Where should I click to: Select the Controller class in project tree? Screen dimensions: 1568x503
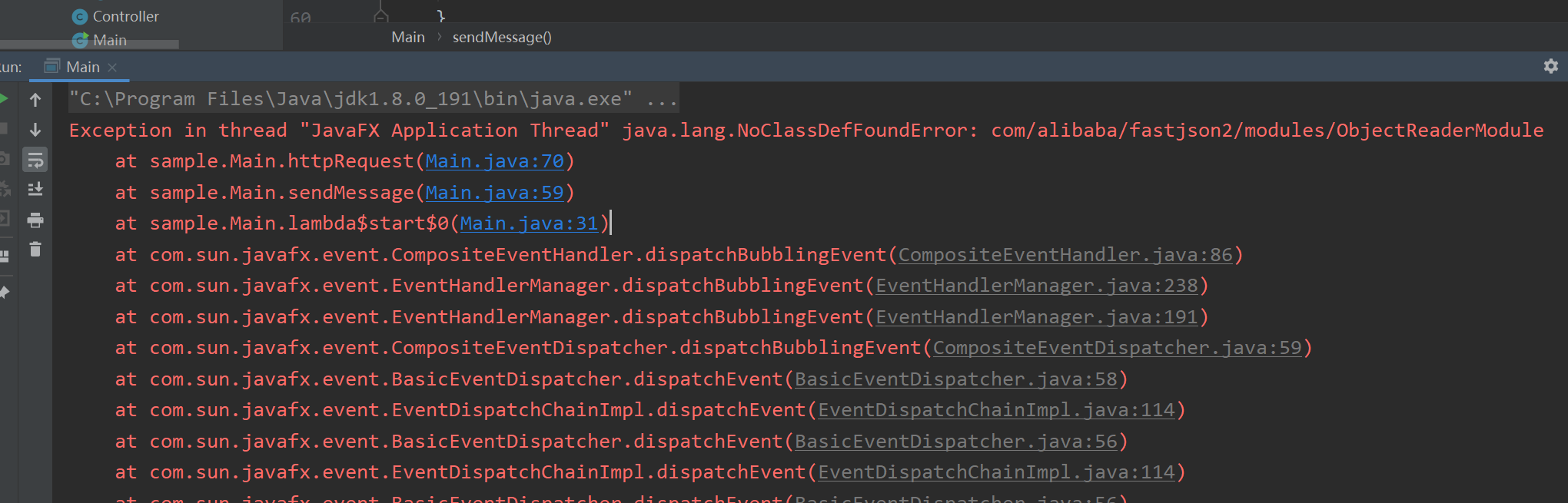coord(115,16)
